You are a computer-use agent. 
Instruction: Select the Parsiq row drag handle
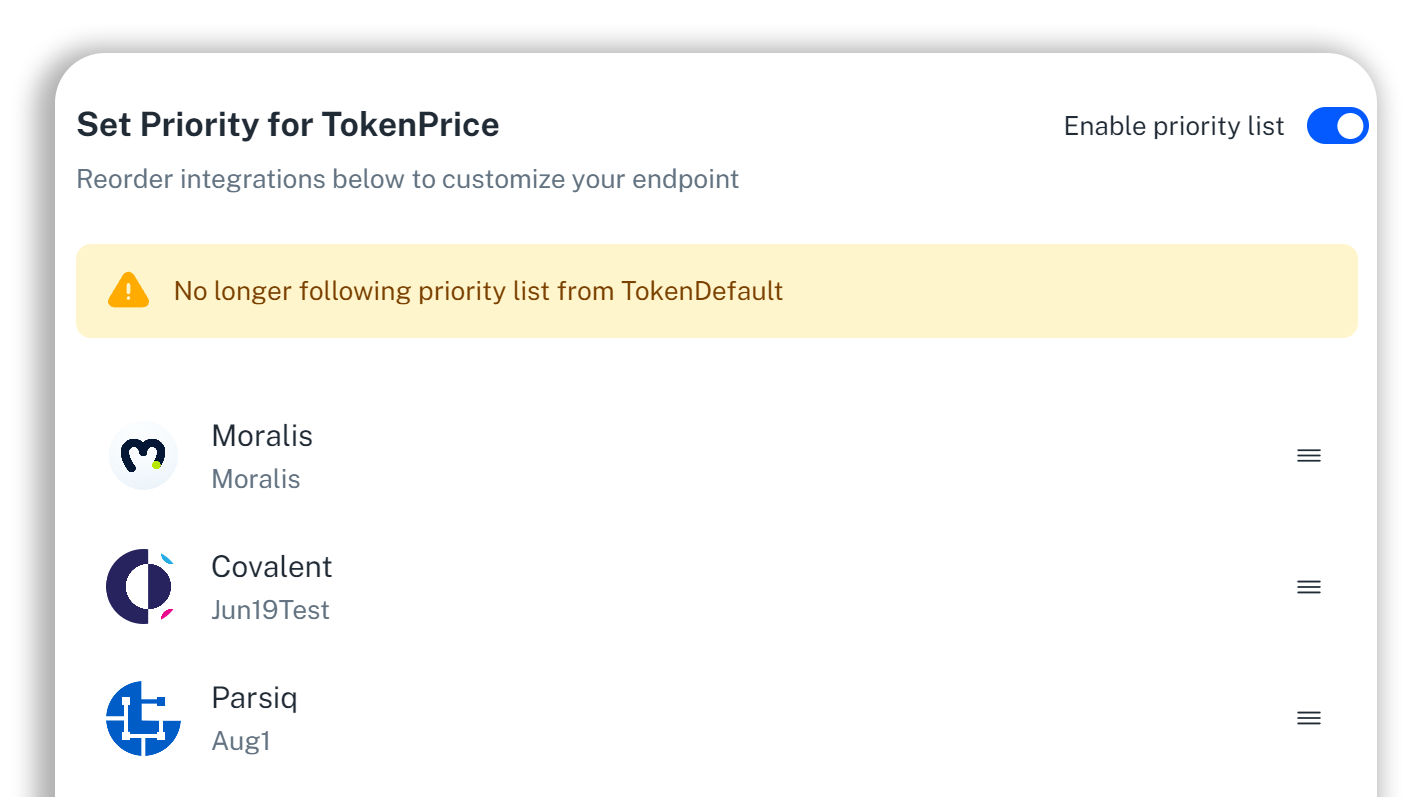point(1308,718)
